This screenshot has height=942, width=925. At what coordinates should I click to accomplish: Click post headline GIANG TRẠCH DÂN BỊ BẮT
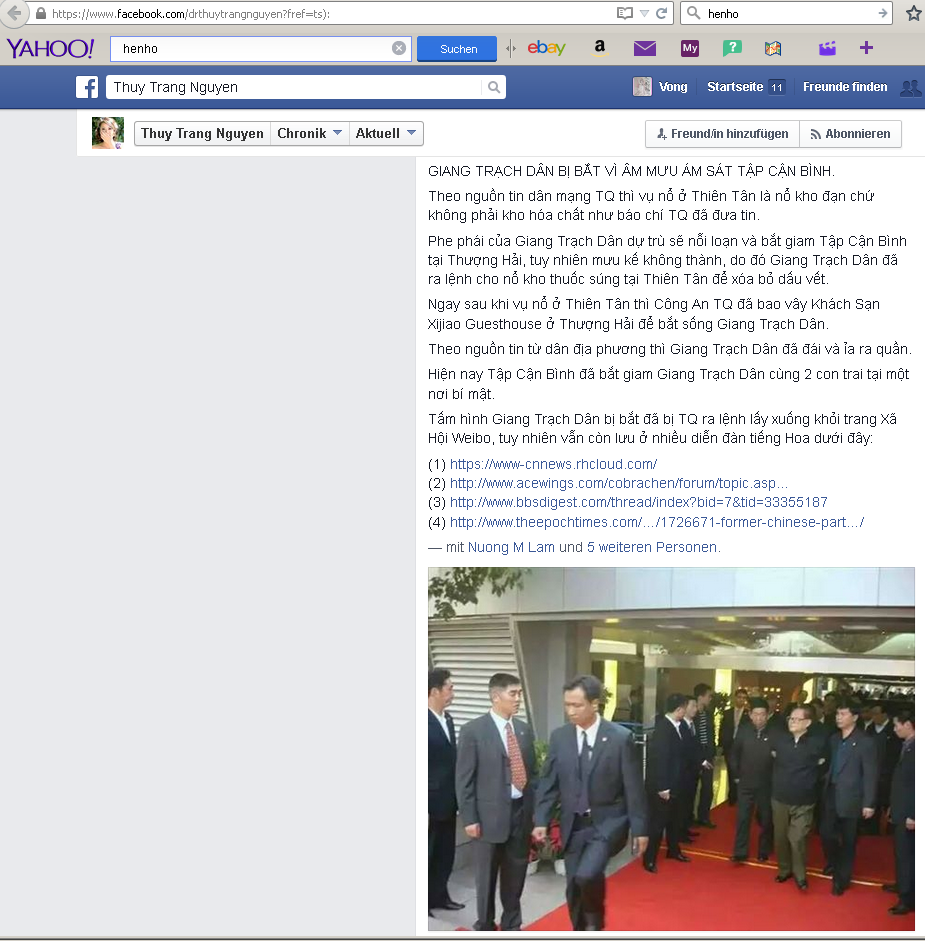(631, 171)
